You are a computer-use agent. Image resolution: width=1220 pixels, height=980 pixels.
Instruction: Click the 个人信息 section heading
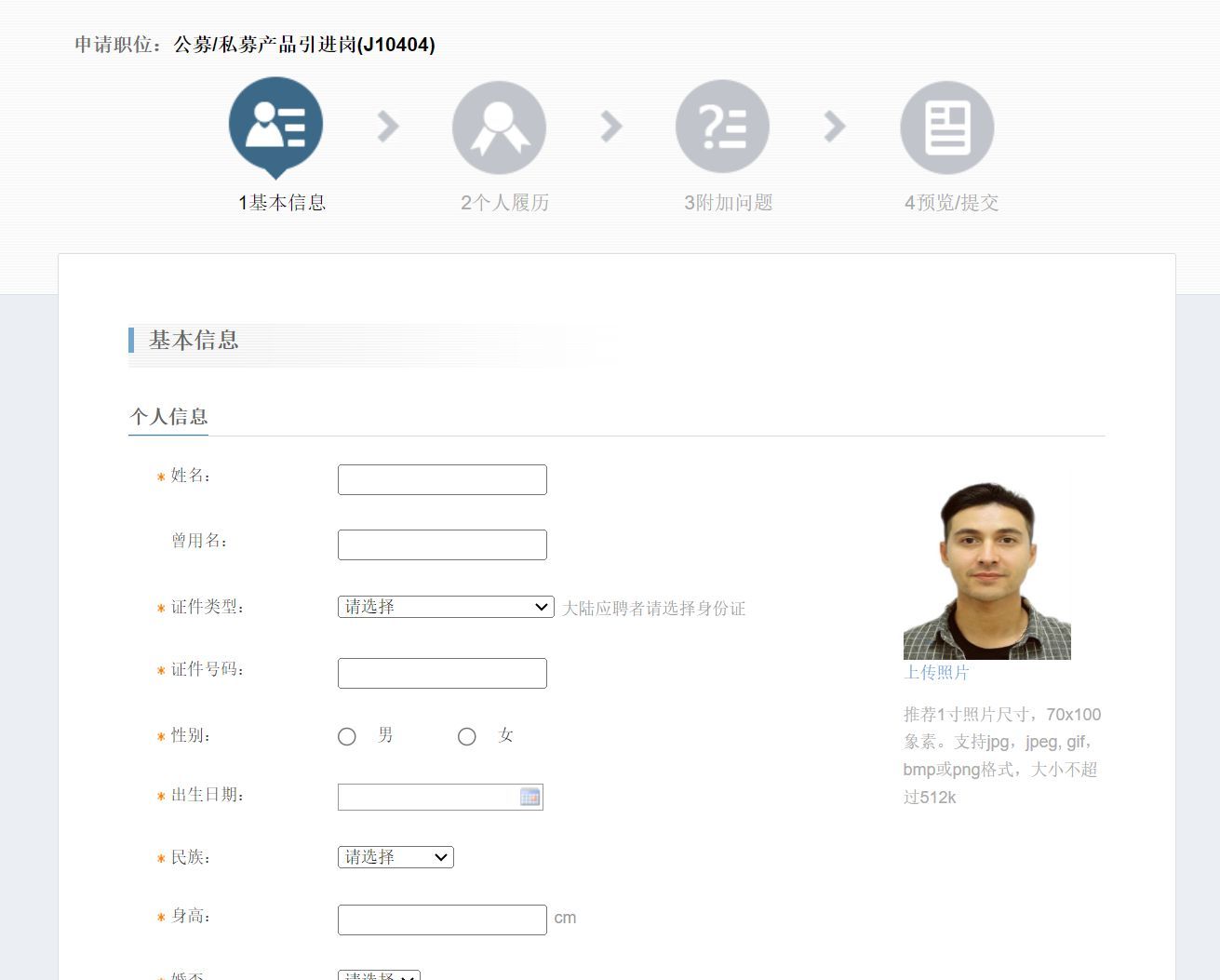point(168,416)
